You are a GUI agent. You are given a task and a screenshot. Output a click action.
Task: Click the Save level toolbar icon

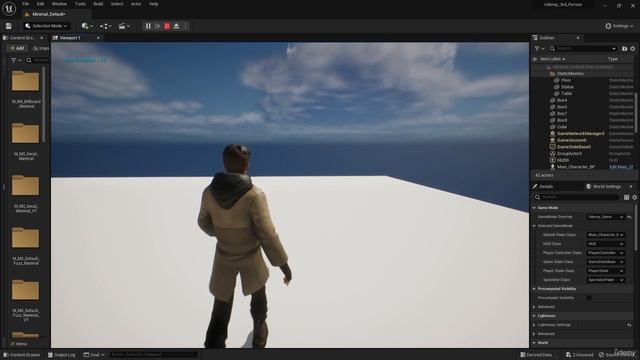click(x=9, y=26)
